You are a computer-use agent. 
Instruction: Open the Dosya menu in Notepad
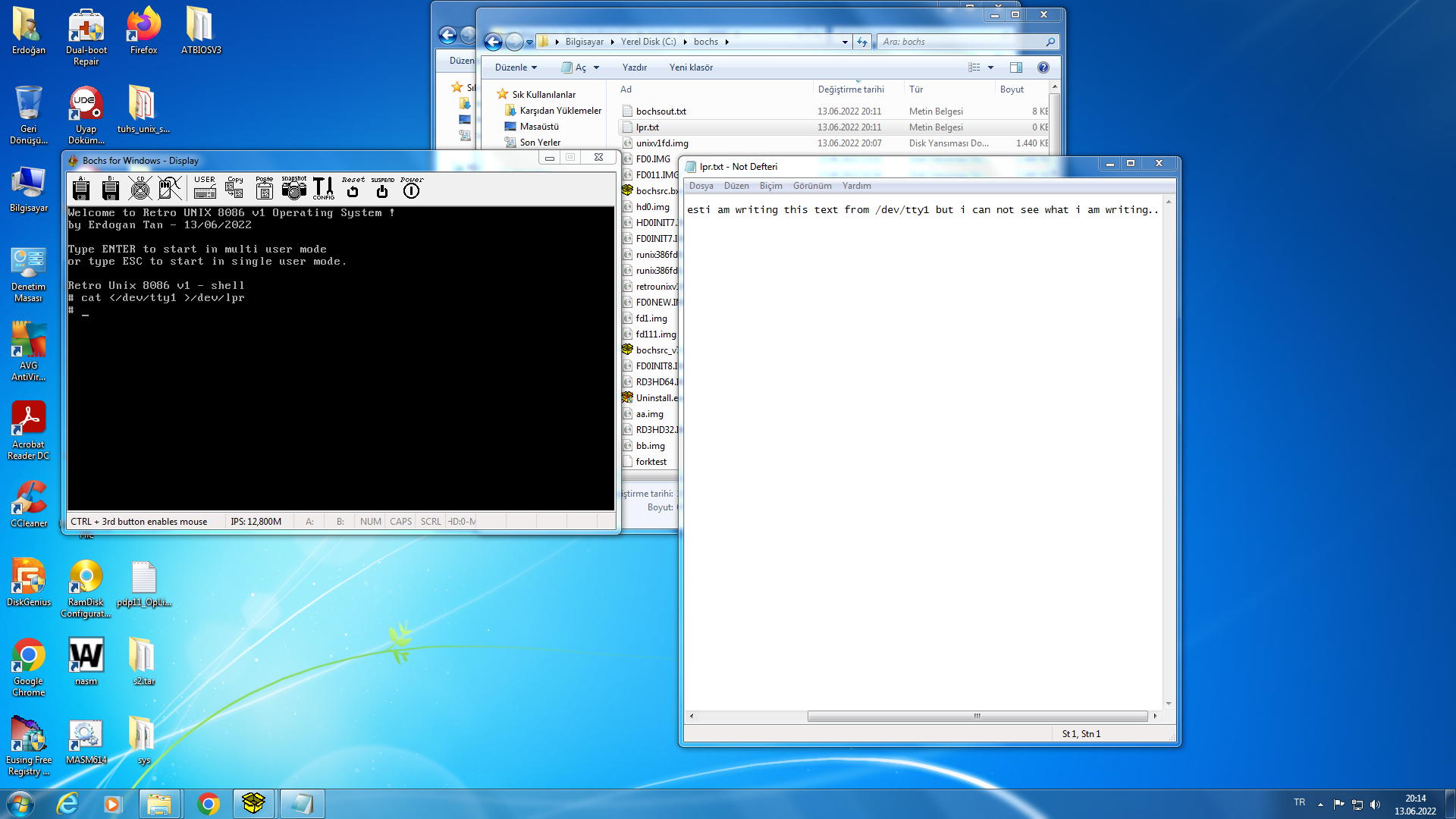tap(701, 186)
